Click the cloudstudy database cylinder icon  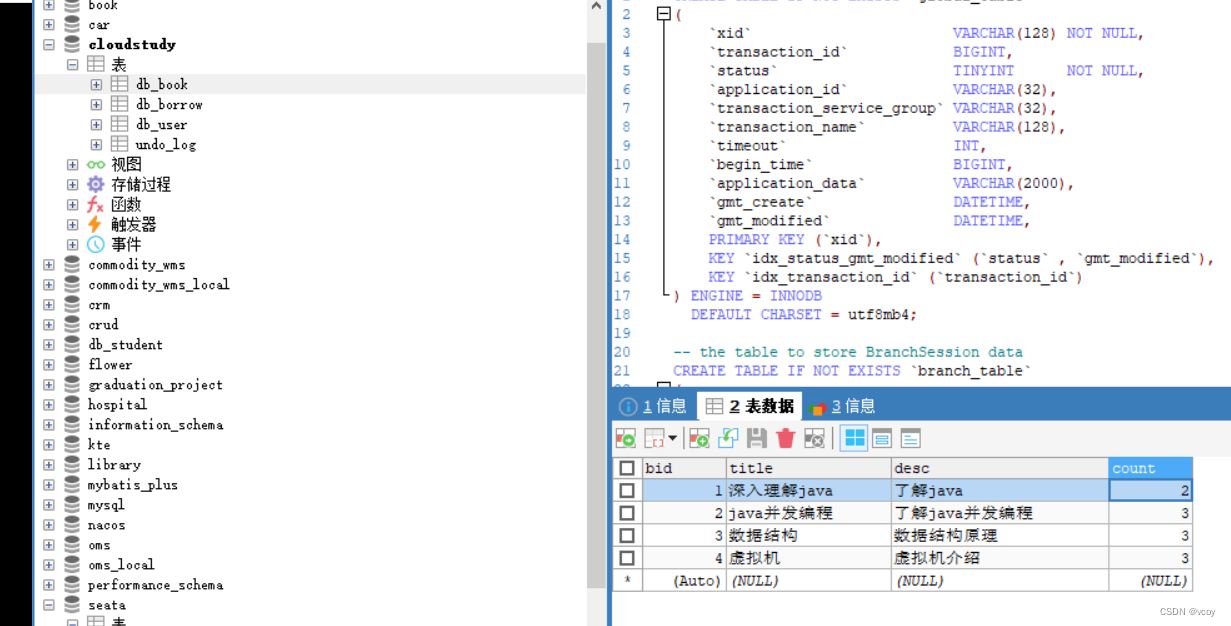coord(71,44)
